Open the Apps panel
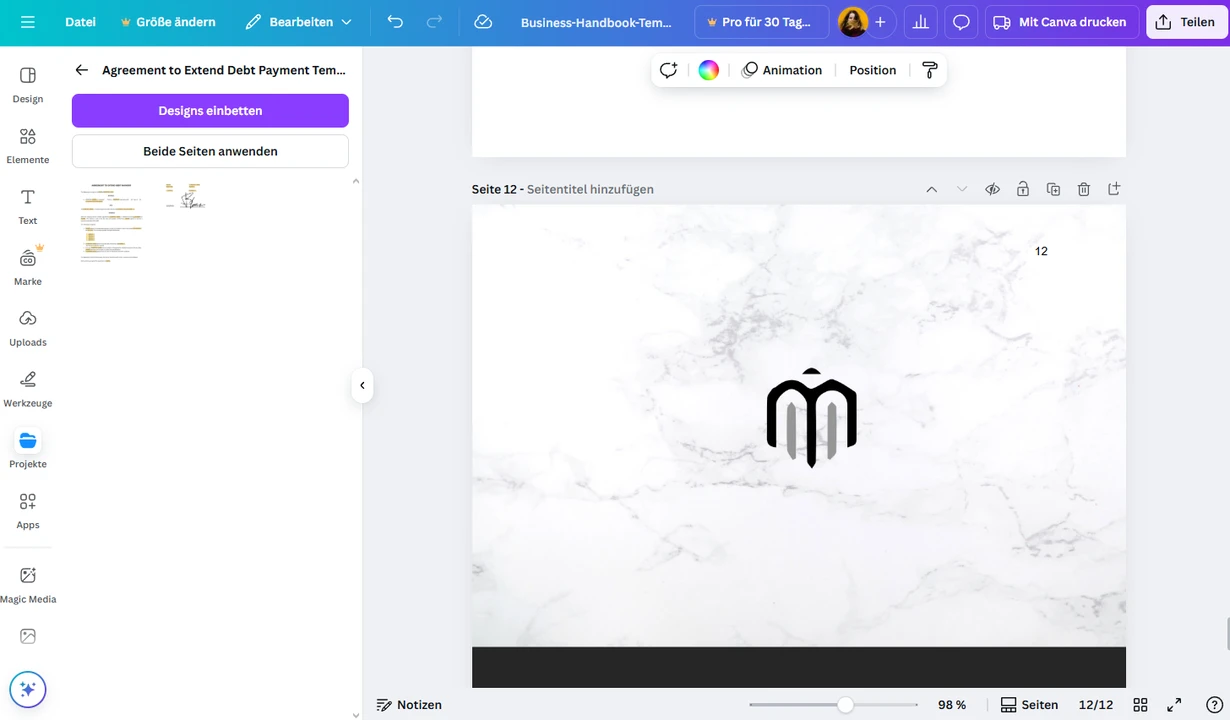The width and height of the screenshot is (1230, 720). coord(28,511)
